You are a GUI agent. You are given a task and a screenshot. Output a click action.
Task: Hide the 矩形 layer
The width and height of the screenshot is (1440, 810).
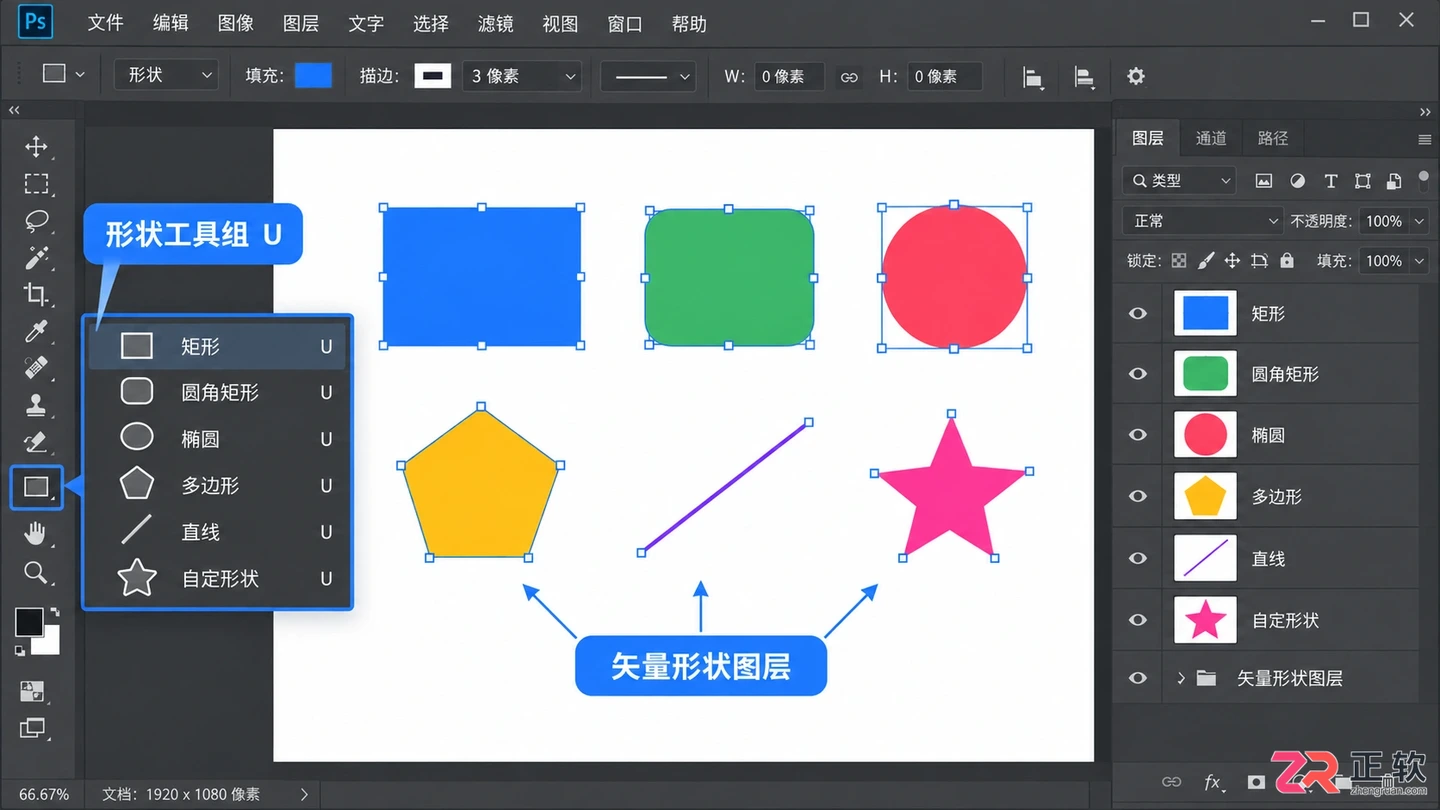coord(1138,313)
